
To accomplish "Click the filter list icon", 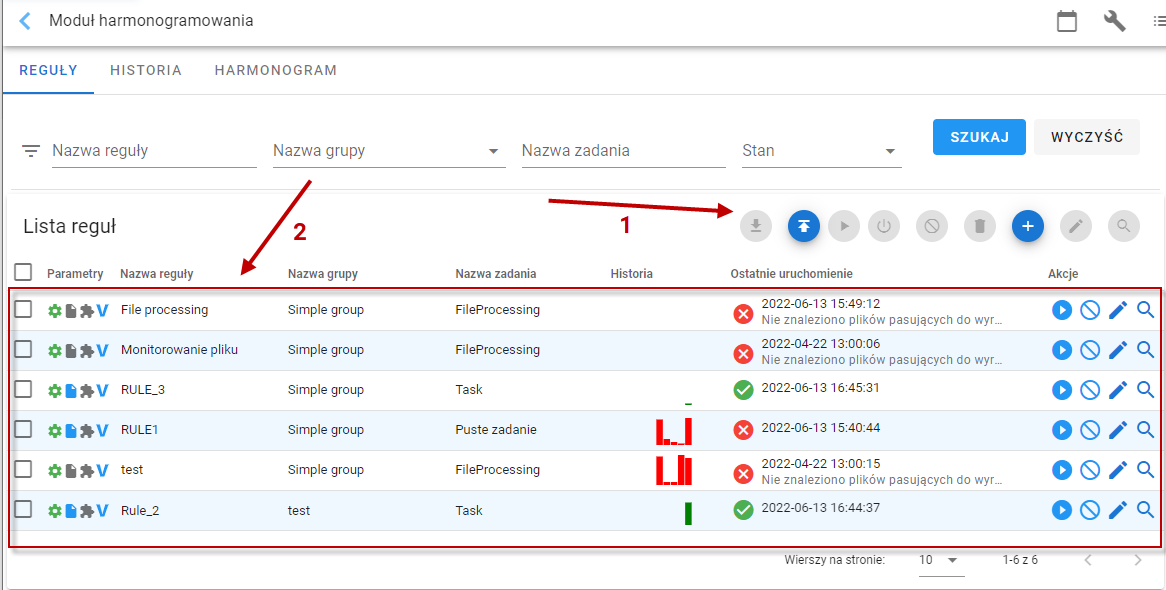I will pyautogui.click(x=30, y=151).
